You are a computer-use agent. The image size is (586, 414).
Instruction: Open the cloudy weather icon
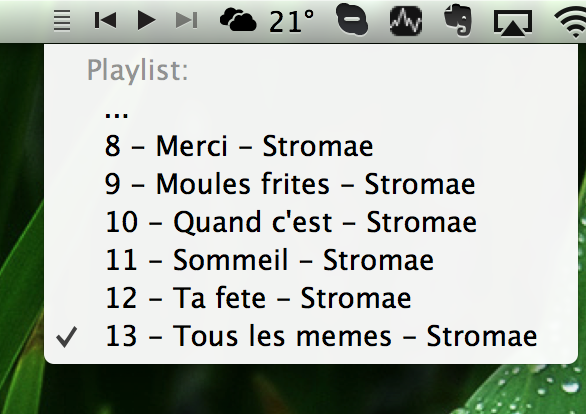pyautogui.click(x=238, y=20)
